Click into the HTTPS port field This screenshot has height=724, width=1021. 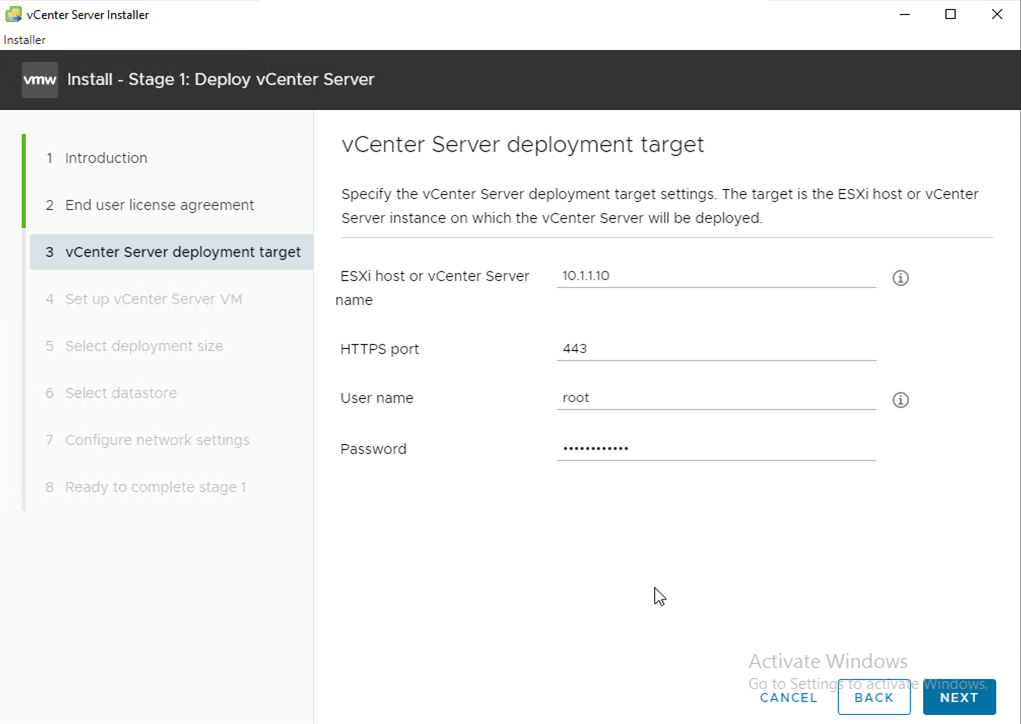(x=715, y=349)
